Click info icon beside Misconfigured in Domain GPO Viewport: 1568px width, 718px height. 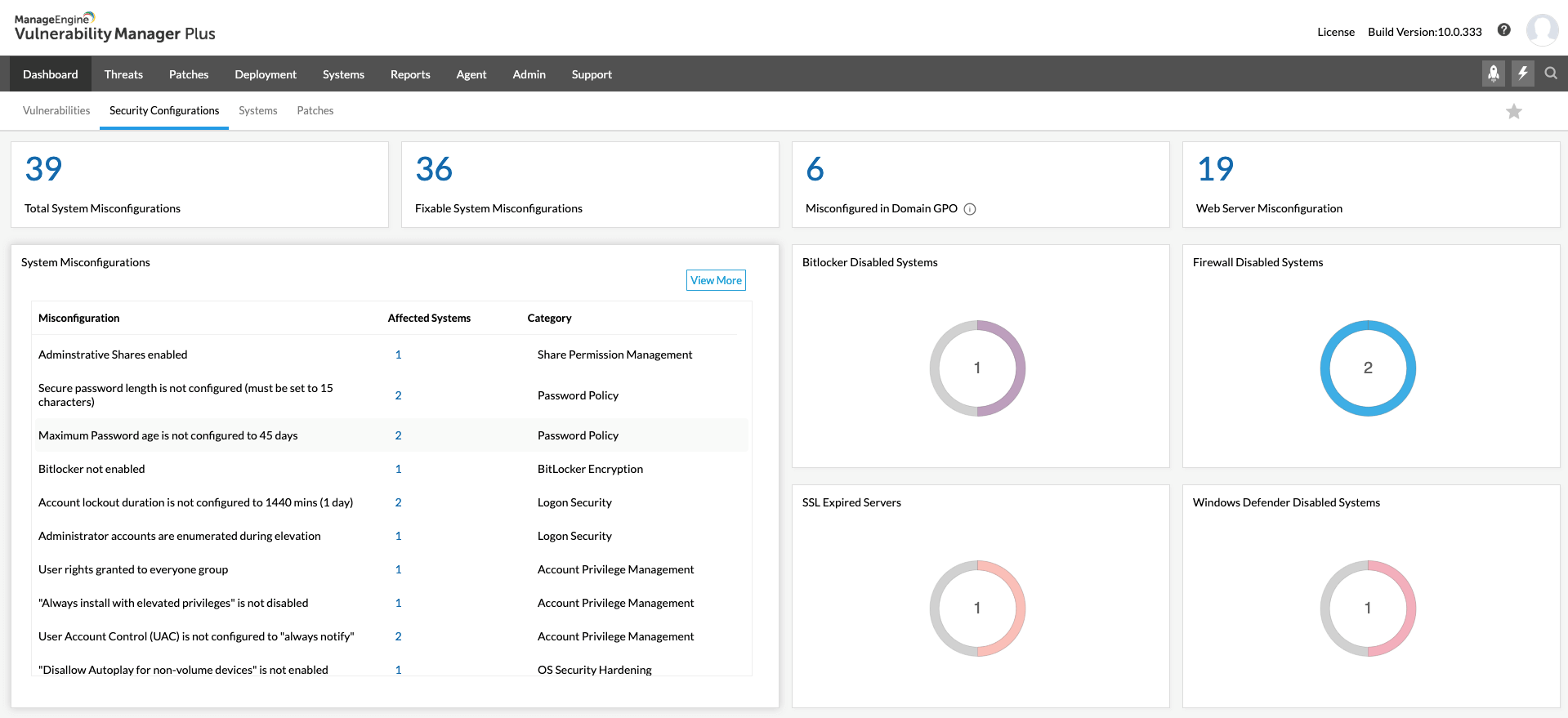tap(970, 209)
